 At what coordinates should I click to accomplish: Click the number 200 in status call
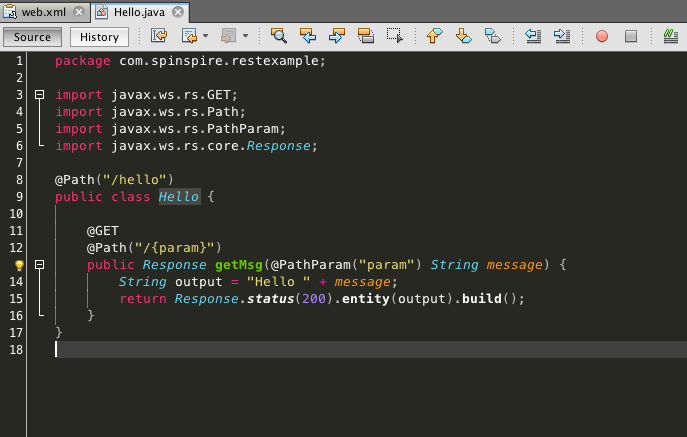pyautogui.click(x=314, y=298)
